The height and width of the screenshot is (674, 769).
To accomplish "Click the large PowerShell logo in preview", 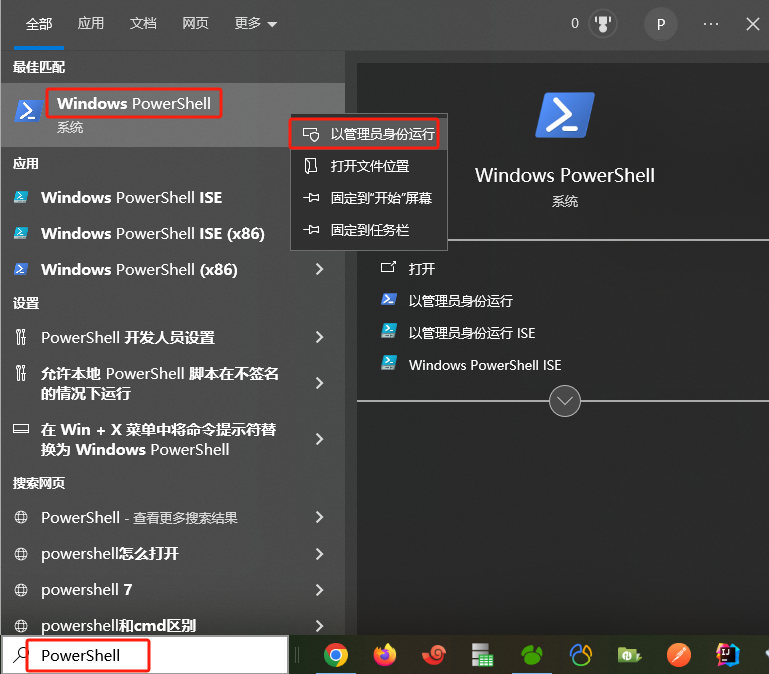I will [564, 115].
